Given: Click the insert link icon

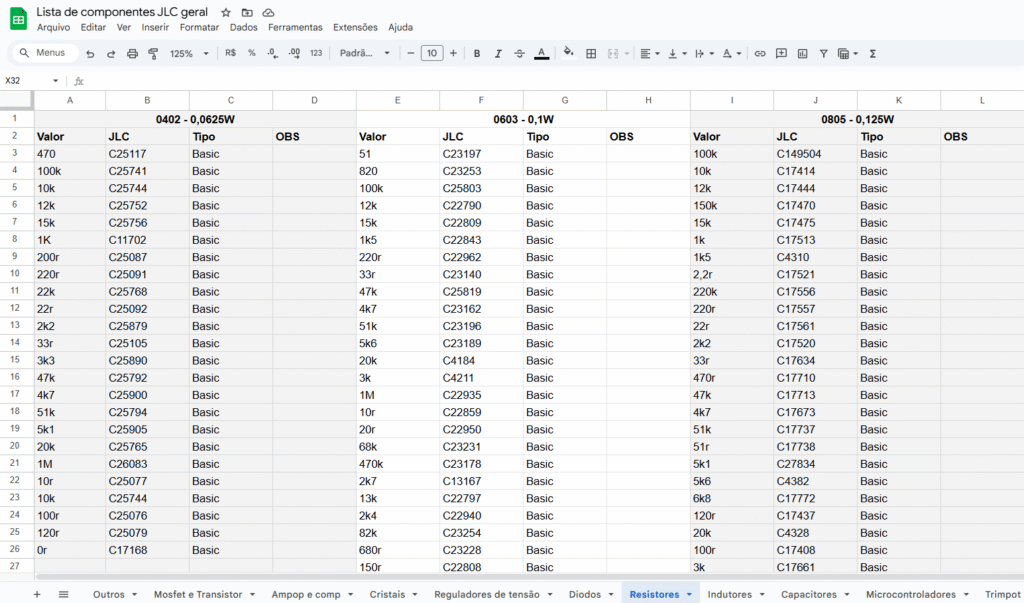Looking at the screenshot, I should [x=760, y=54].
